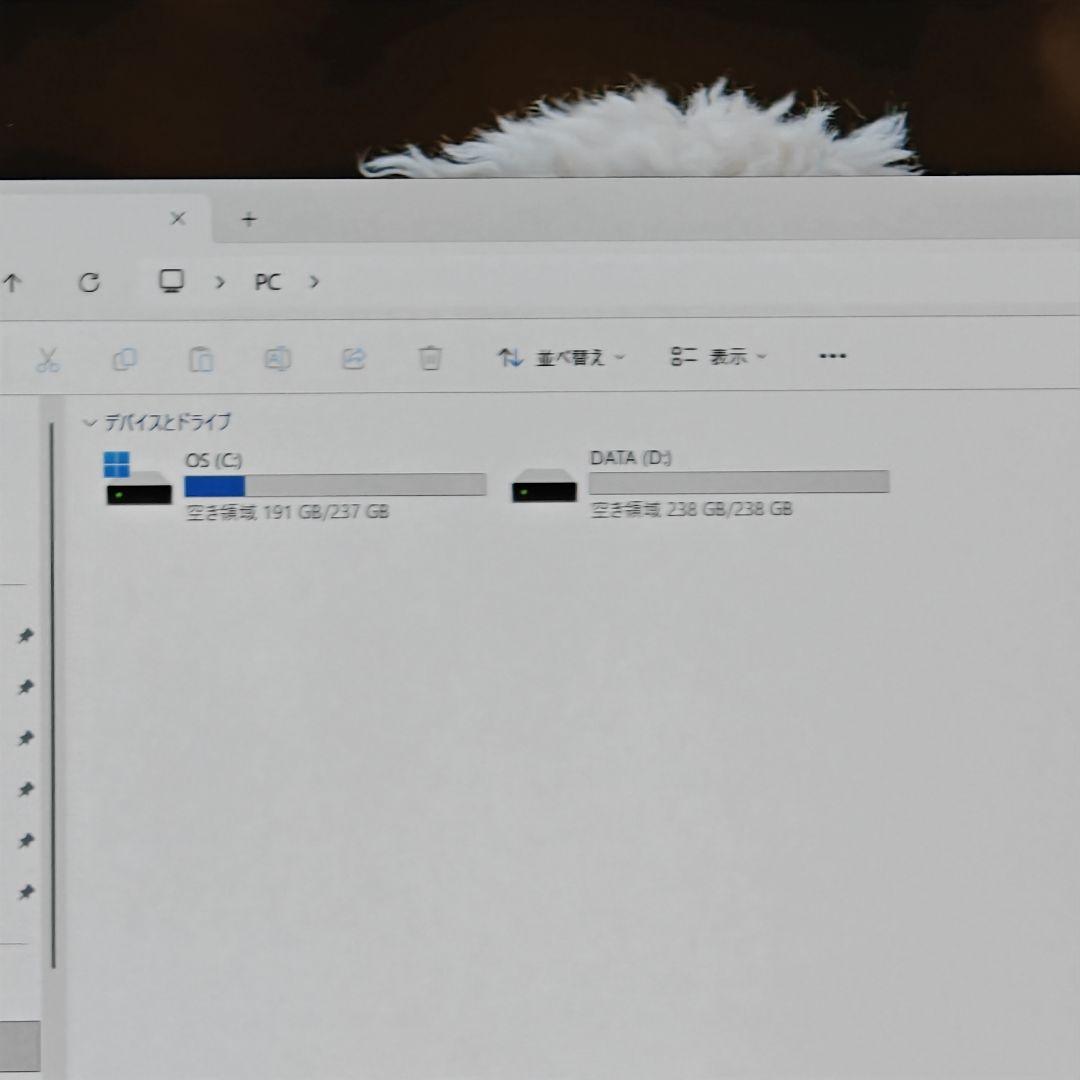Click the Copy icon in toolbar
Viewport: 1080px width, 1080px height.
click(x=125, y=359)
